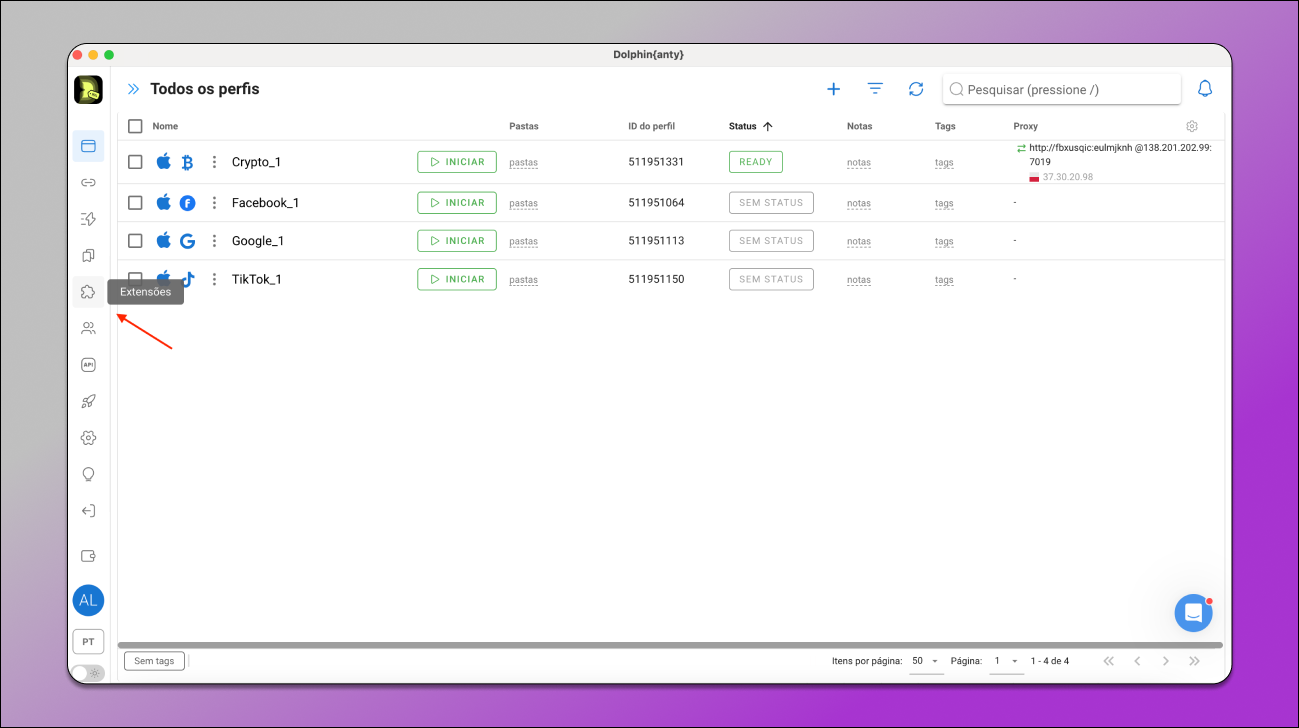Select the Google_1 checkbox
Image resolution: width=1299 pixels, height=728 pixels.
(135, 241)
